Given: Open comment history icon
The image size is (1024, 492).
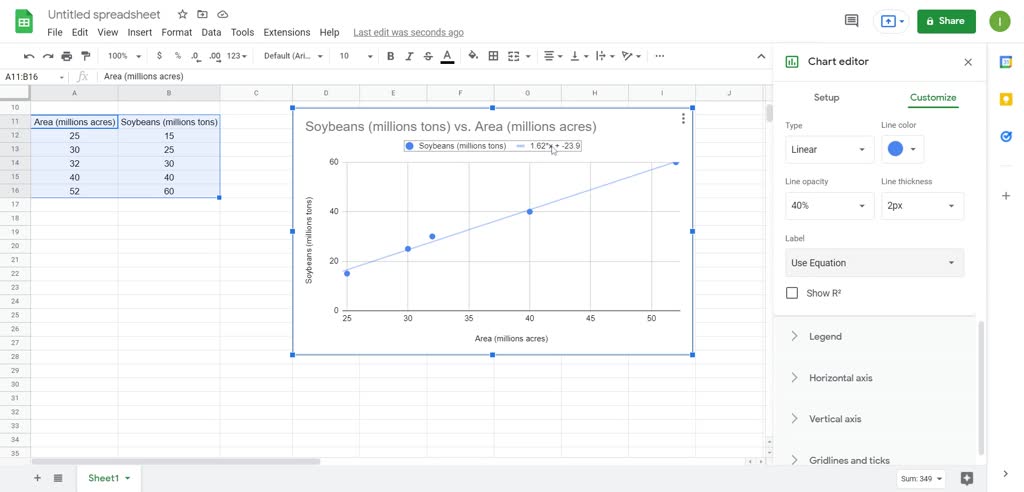Looking at the screenshot, I should [851, 21].
